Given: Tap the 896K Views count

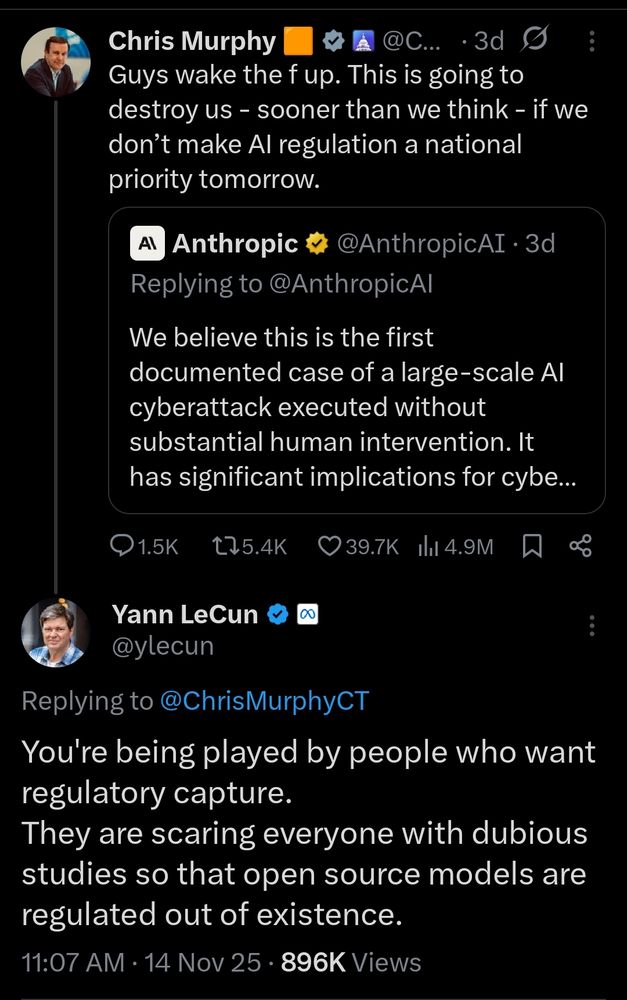Looking at the screenshot, I should click(x=351, y=962).
